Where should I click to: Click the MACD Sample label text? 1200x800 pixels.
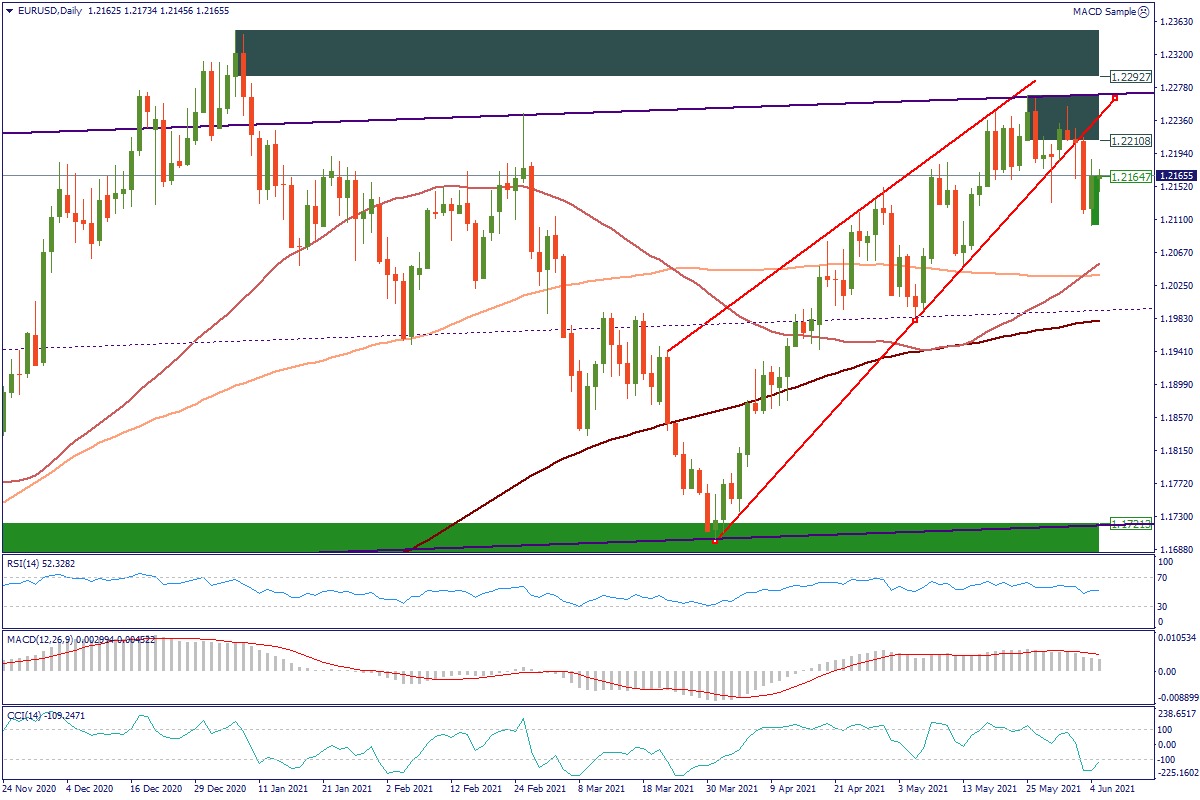click(1104, 11)
